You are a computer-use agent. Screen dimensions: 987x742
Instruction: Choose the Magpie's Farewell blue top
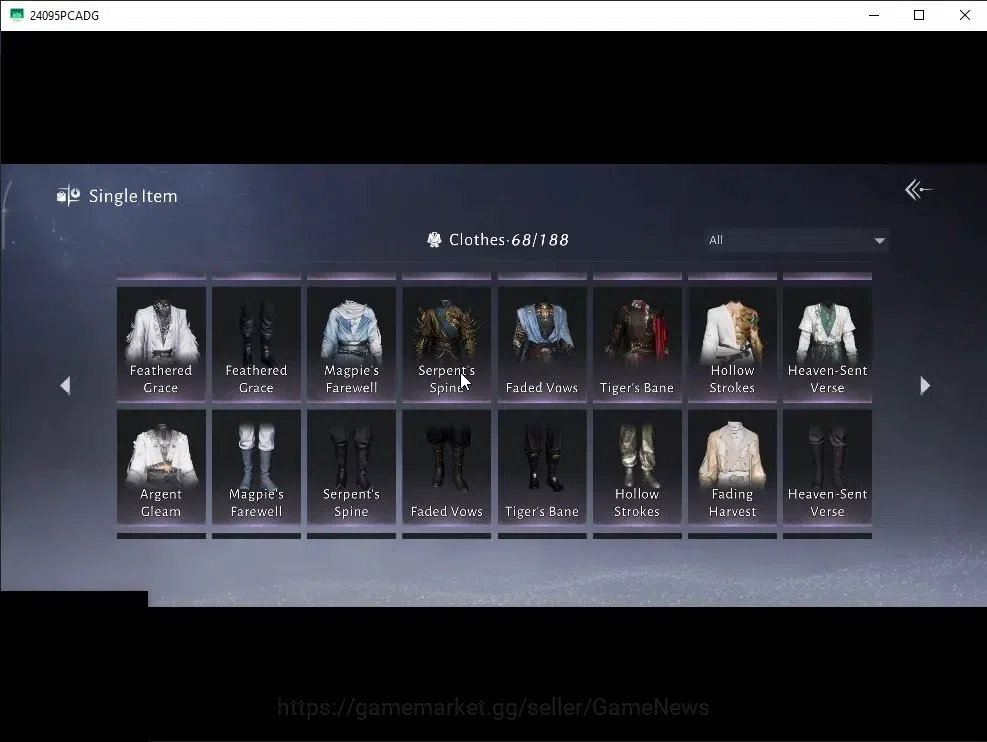pyautogui.click(x=351, y=344)
